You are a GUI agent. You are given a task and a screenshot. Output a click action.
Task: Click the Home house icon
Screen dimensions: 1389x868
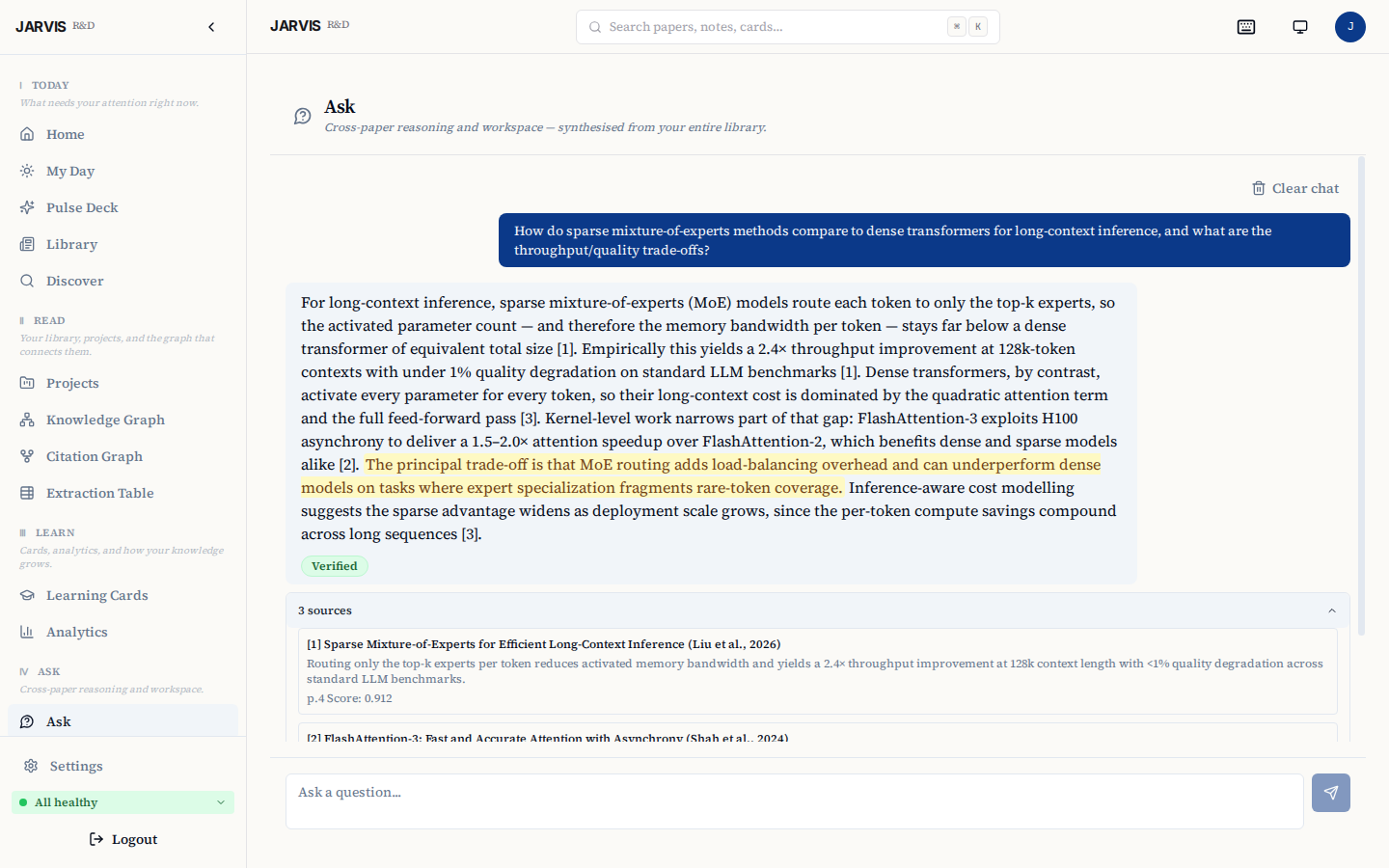pyautogui.click(x=27, y=134)
